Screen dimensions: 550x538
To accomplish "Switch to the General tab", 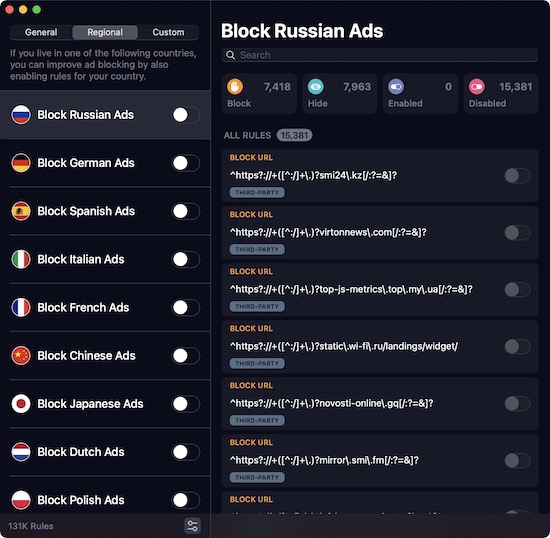I will [41, 32].
